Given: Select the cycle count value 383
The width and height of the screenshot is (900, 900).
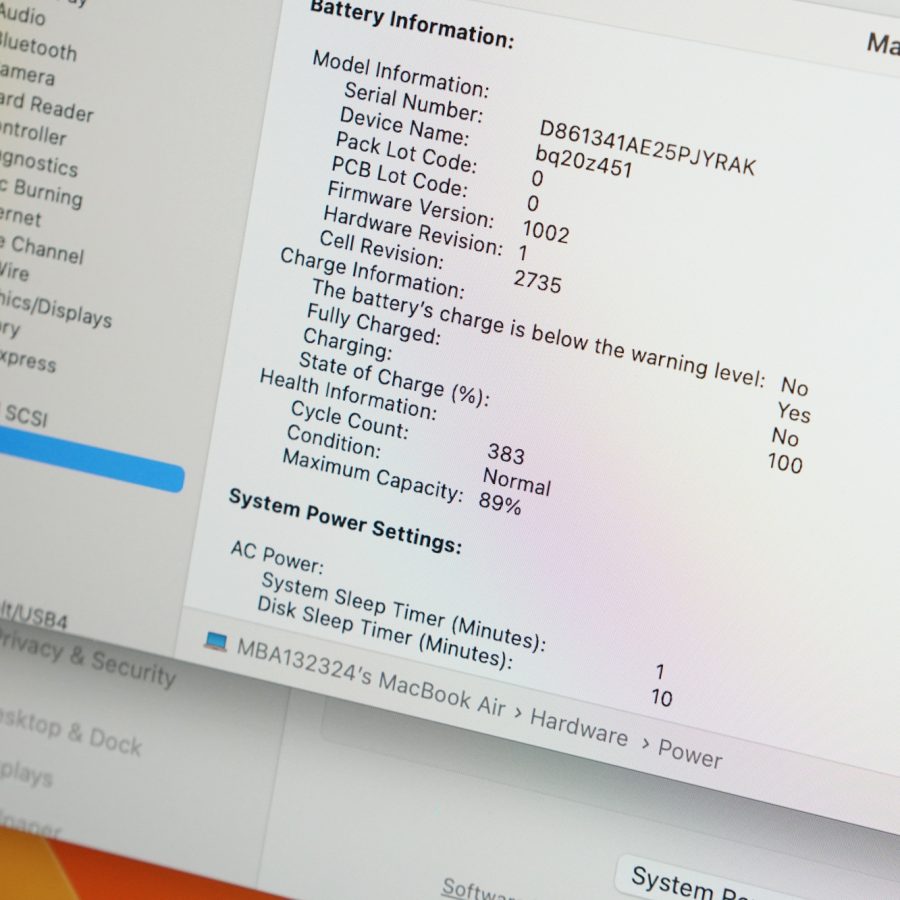Looking at the screenshot, I should click(506, 453).
